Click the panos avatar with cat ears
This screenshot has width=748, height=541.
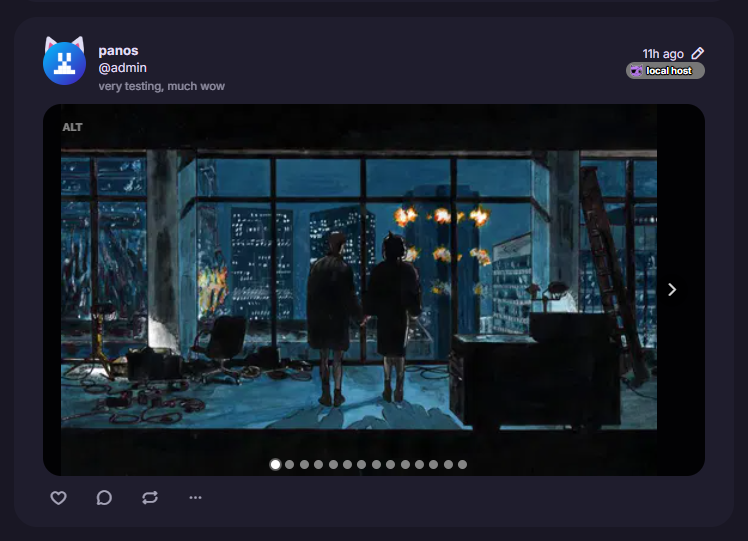pyautogui.click(x=64, y=61)
